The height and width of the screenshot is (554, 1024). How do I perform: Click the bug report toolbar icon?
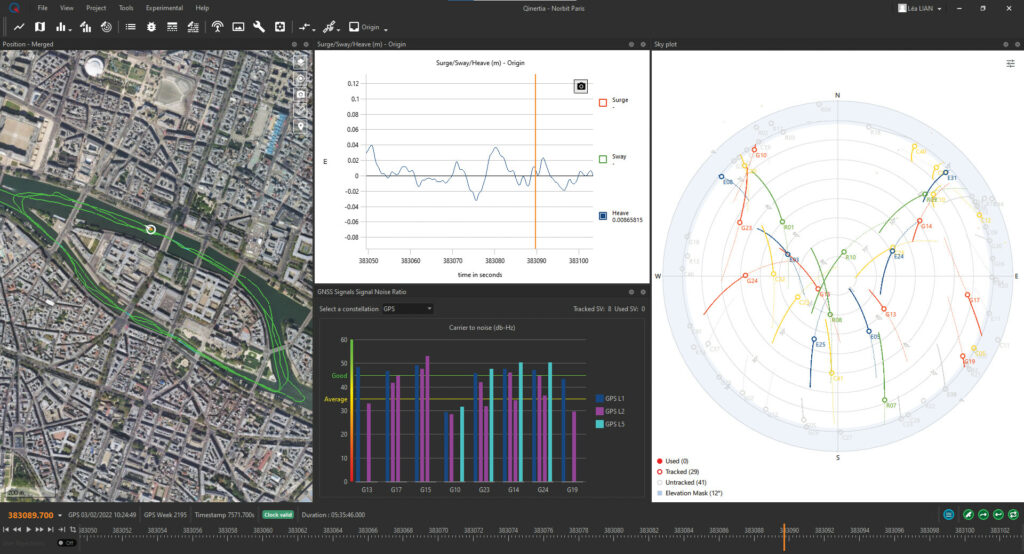(152, 27)
